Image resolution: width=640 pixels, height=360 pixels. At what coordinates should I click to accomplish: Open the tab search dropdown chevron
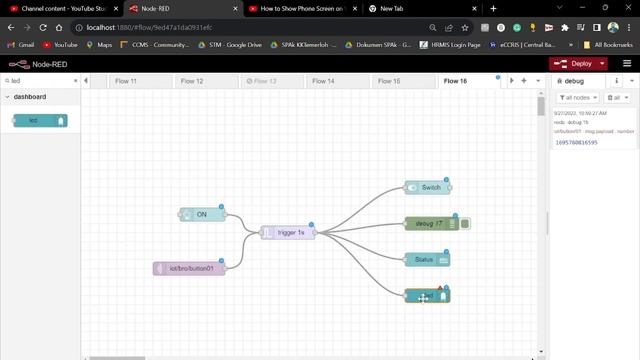tap(560, 8)
